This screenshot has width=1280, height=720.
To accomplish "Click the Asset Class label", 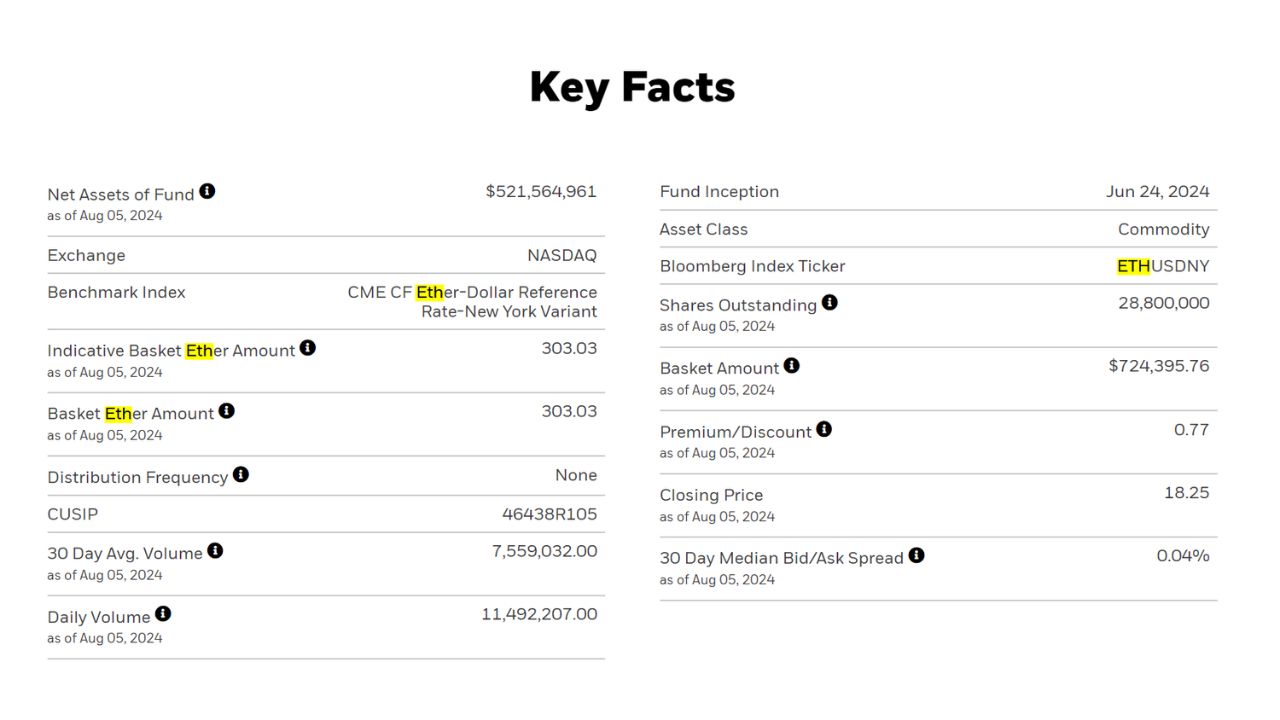I will pyautogui.click(x=704, y=229).
